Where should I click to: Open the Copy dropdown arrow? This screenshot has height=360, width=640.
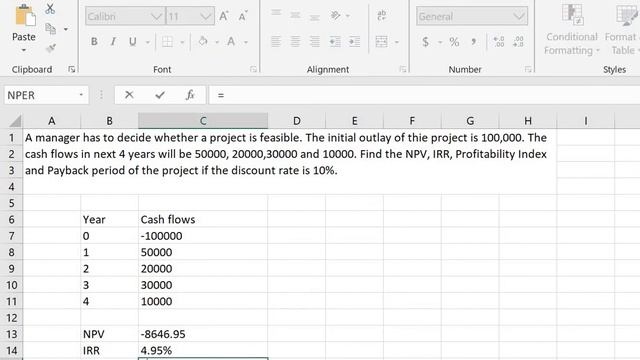65,29
